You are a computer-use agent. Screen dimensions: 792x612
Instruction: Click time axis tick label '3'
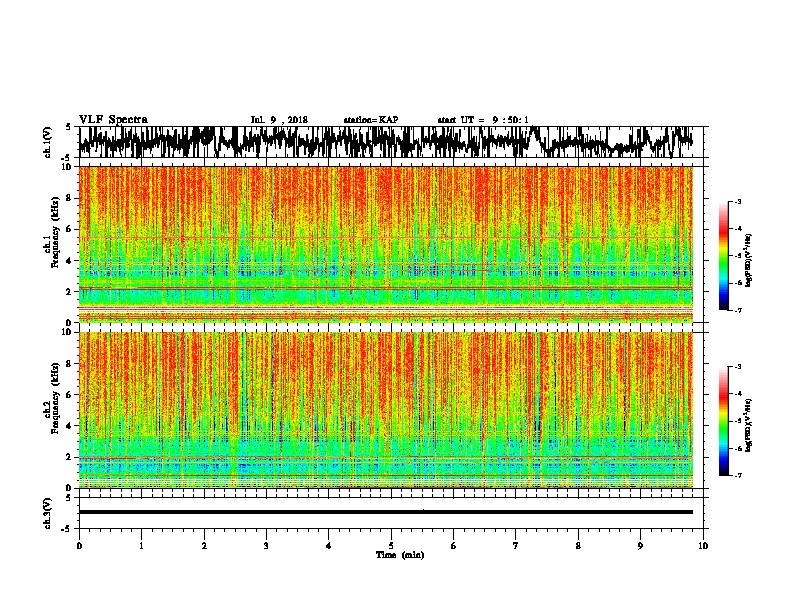(x=266, y=546)
